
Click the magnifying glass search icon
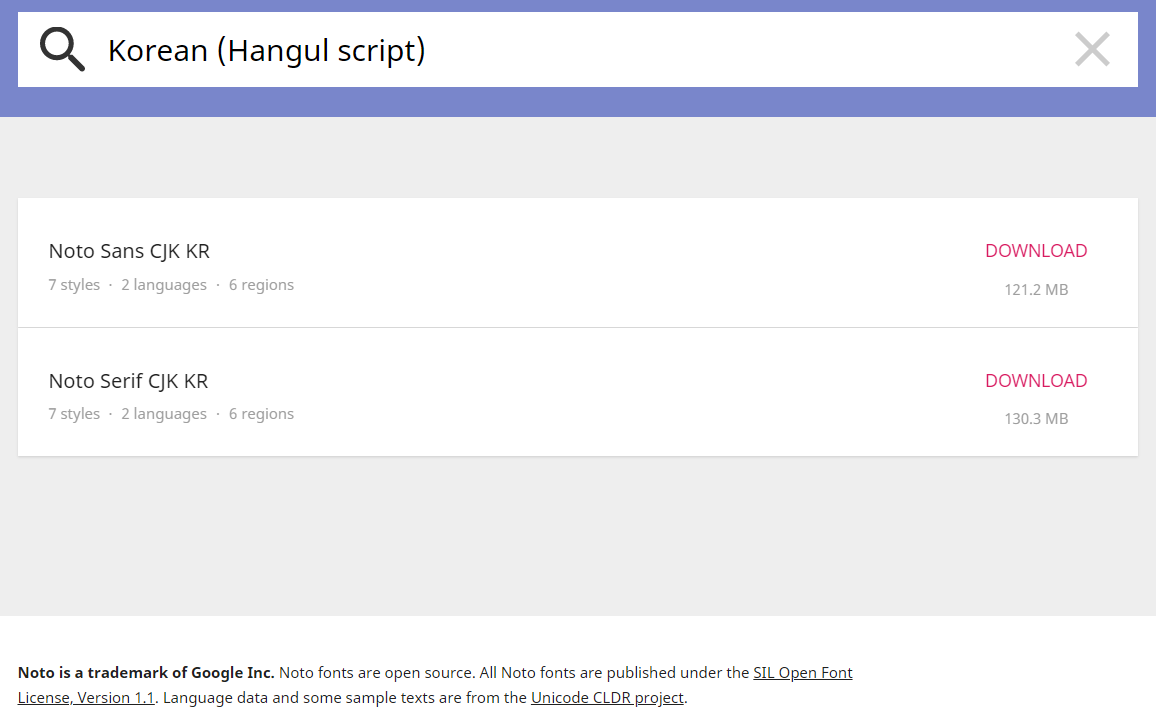pos(62,49)
